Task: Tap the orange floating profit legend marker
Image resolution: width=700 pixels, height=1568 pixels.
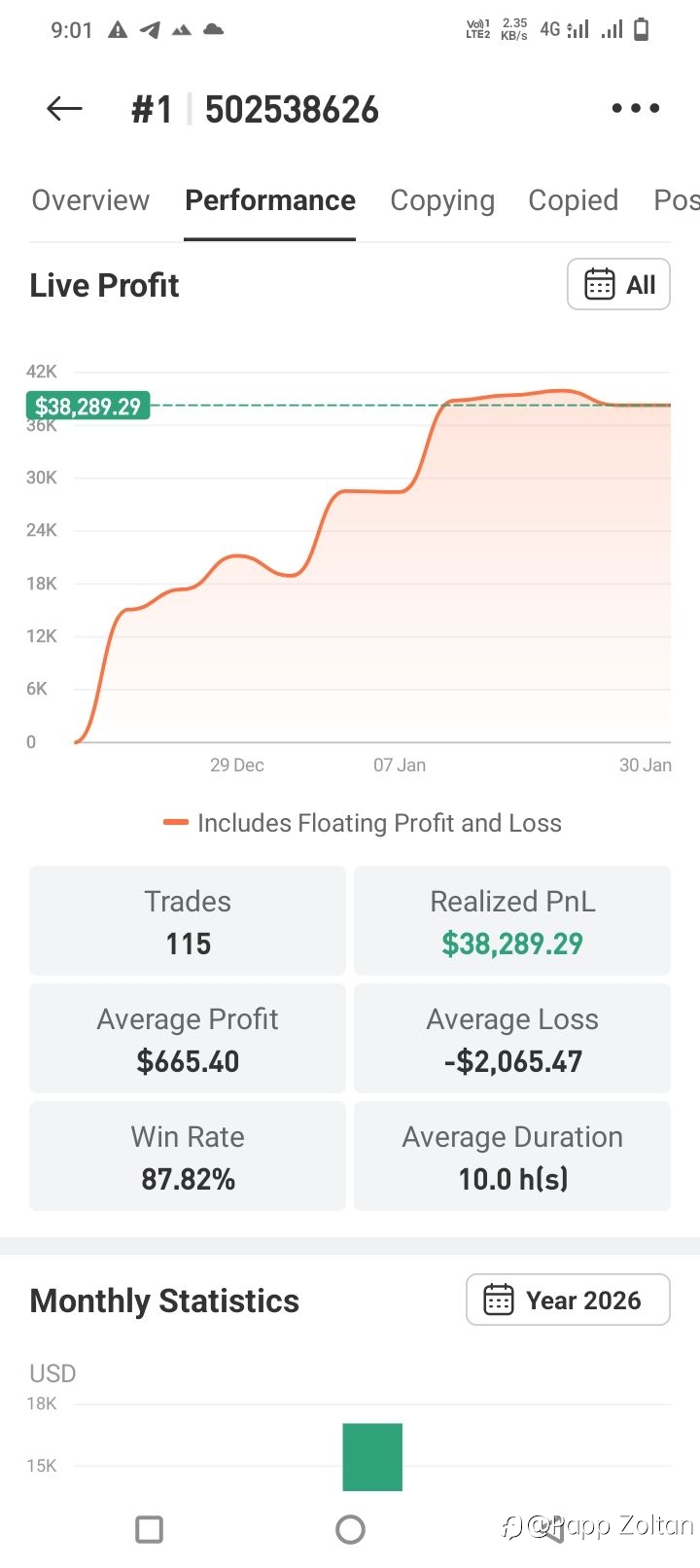Action: pyautogui.click(x=176, y=823)
